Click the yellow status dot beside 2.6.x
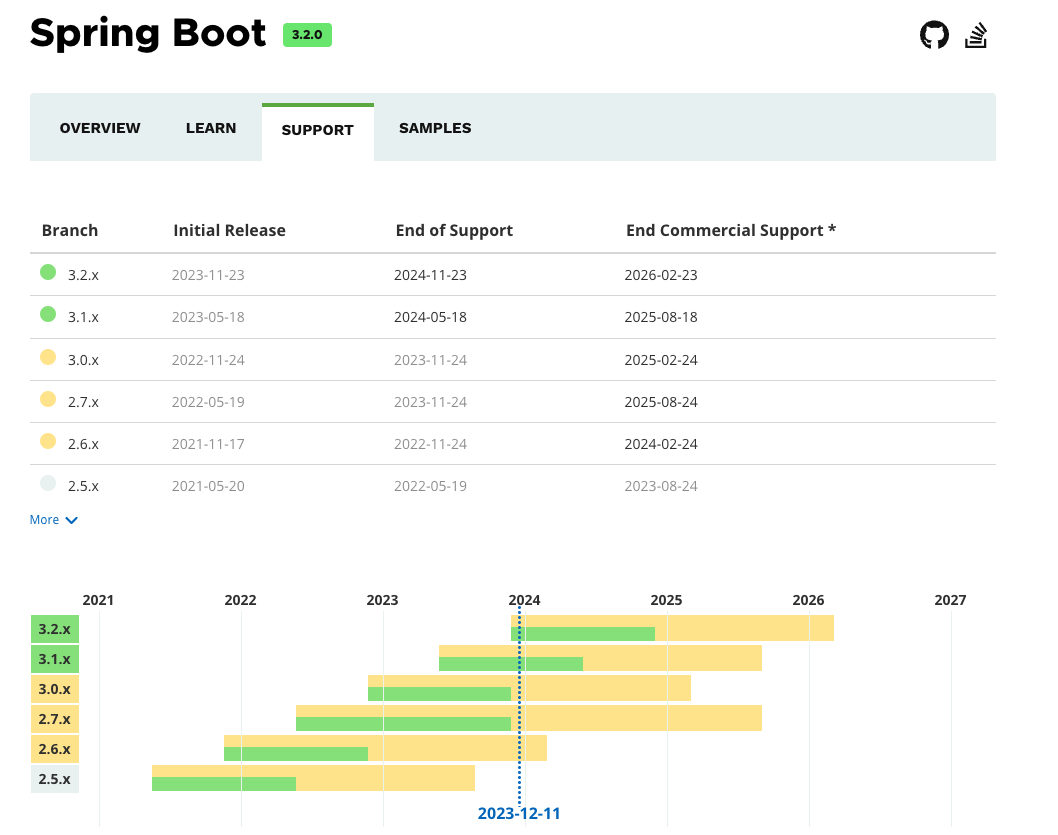Viewport: 1058px width, 835px height. pyautogui.click(x=46, y=441)
